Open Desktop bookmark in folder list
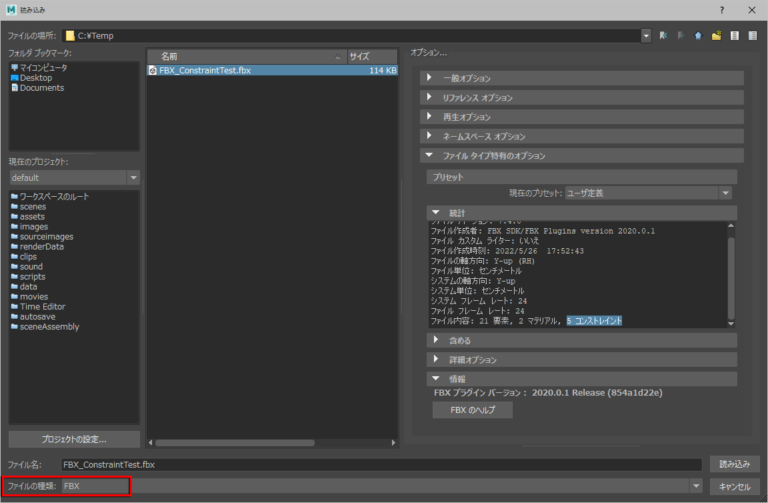Screen dimensions: 768x503 coord(35,78)
